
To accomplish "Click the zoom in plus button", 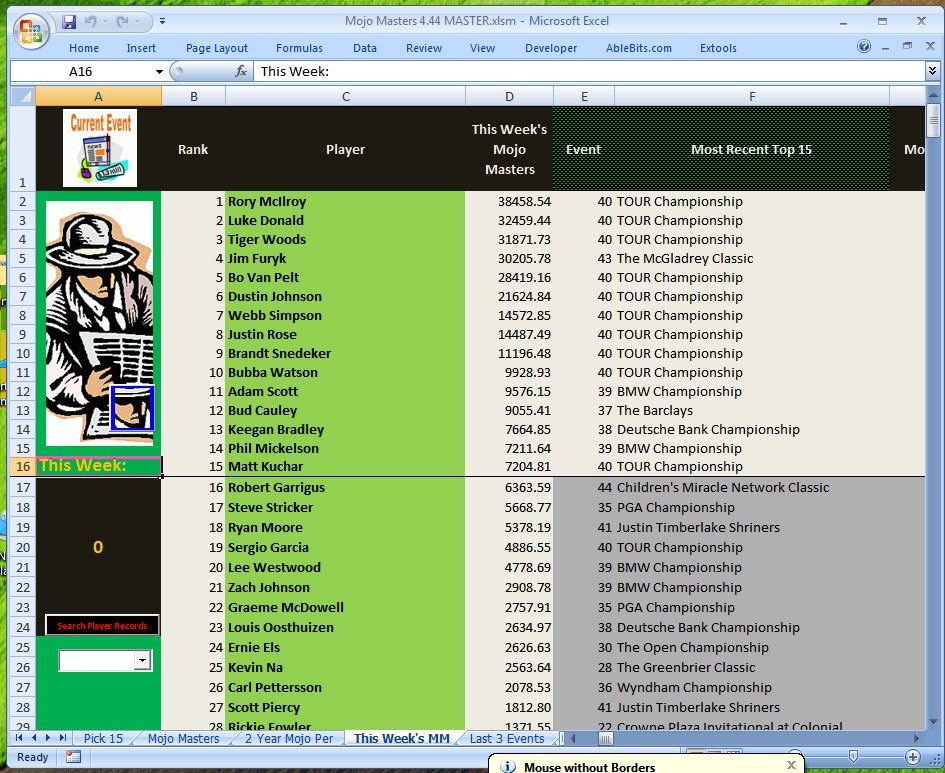I will 913,757.
